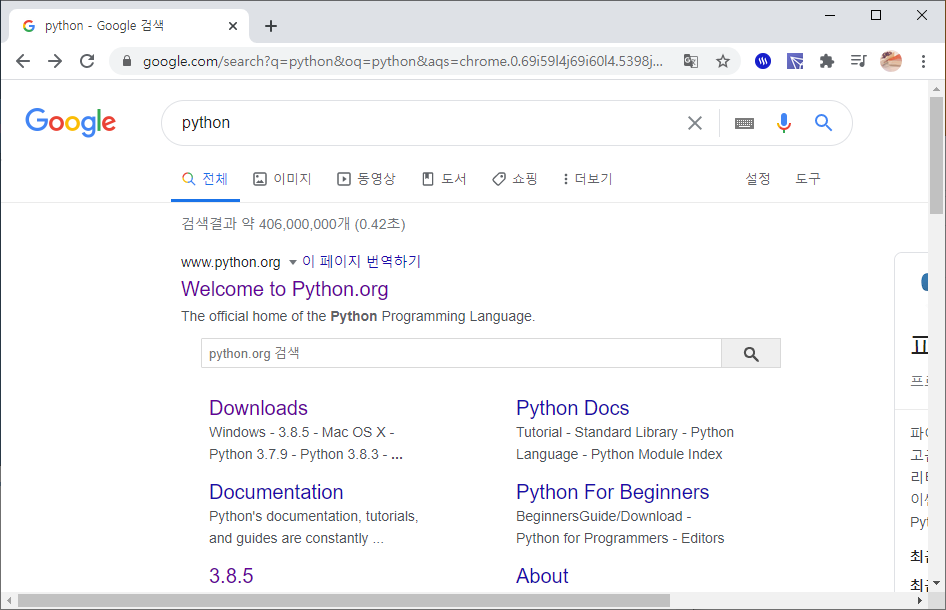Click the address bar URL
The image size is (946, 610).
pos(402,61)
